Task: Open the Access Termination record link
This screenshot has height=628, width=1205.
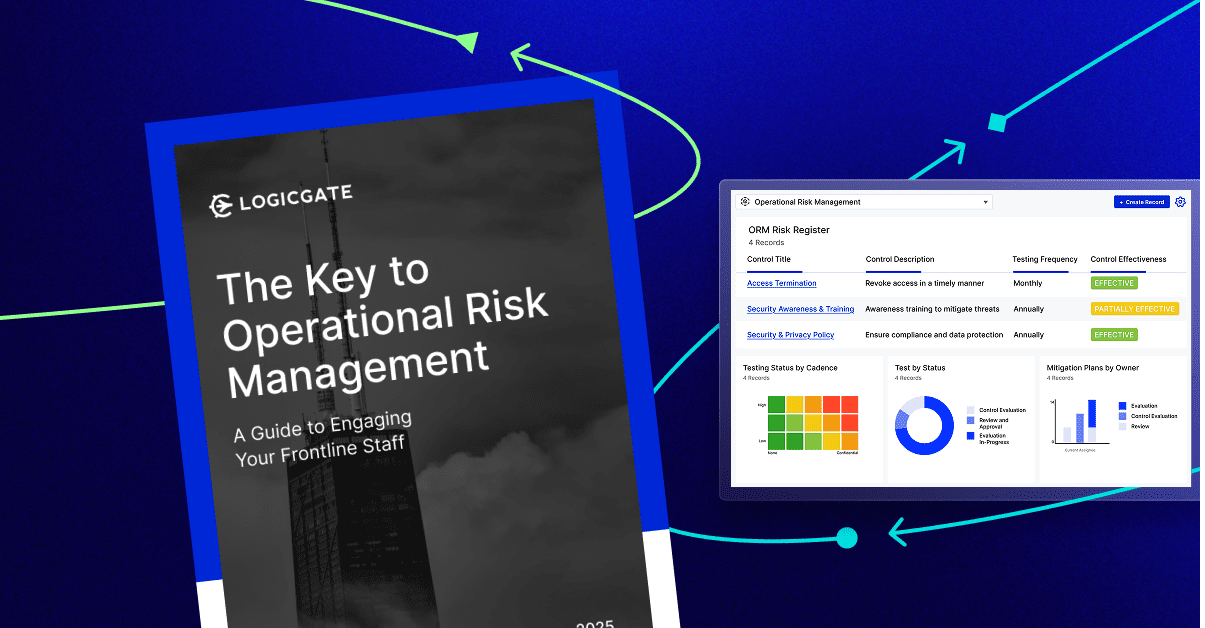Action: 781,283
